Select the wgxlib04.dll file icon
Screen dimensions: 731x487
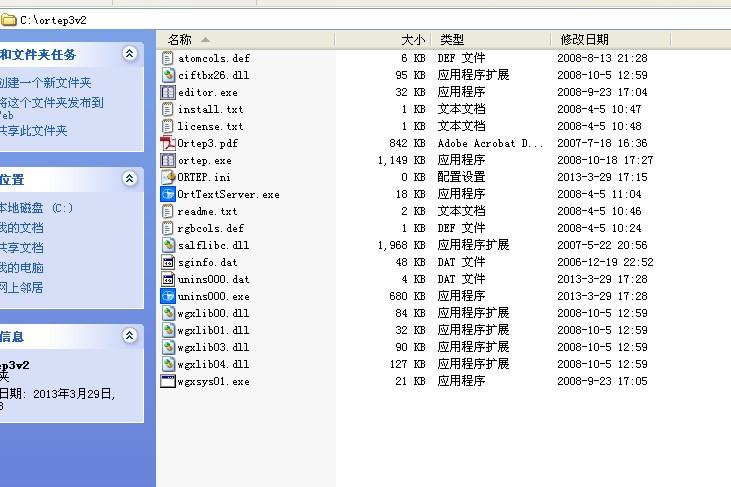point(167,364)
